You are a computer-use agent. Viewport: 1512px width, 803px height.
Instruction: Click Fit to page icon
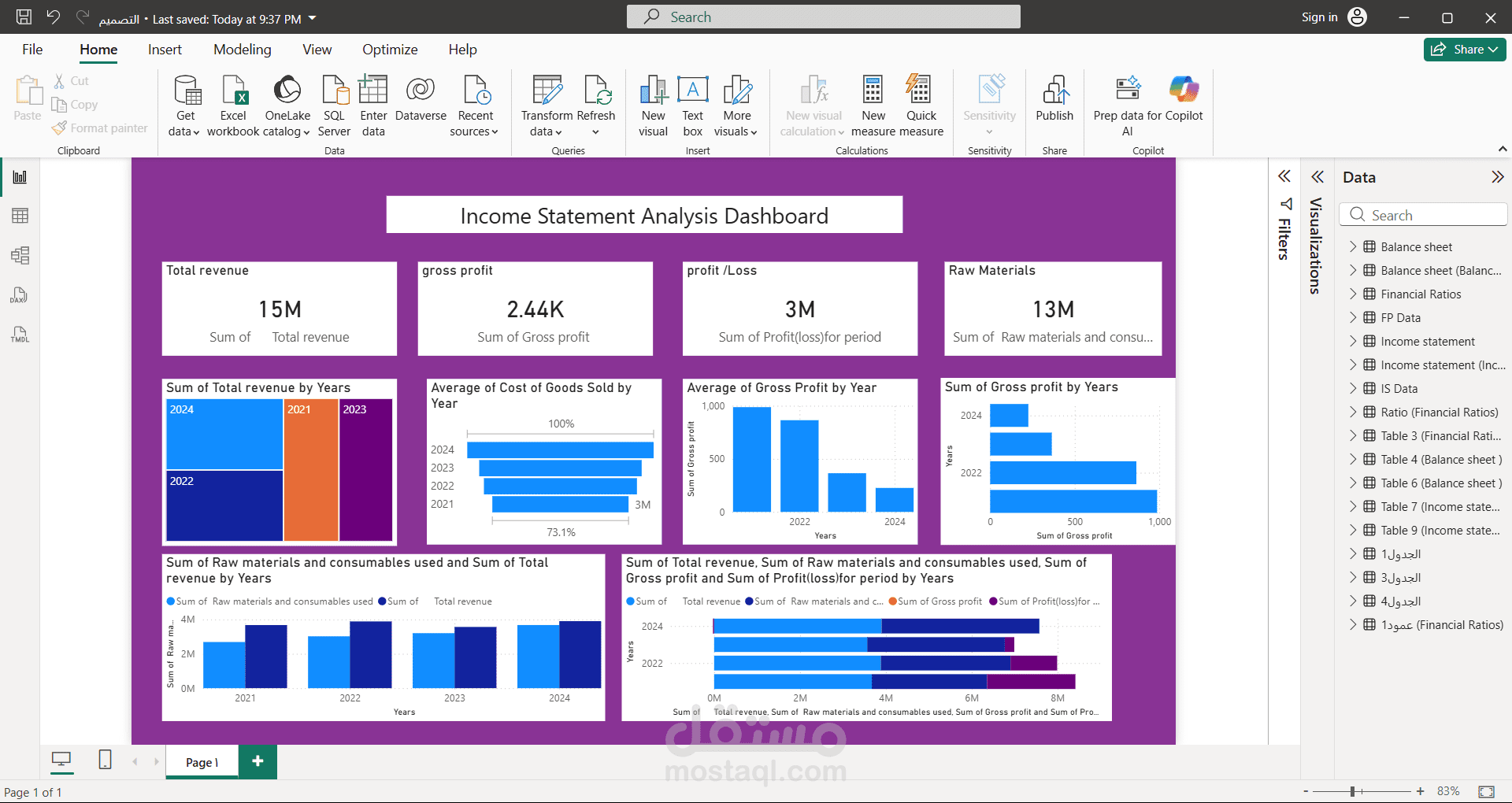(1486, 791)
